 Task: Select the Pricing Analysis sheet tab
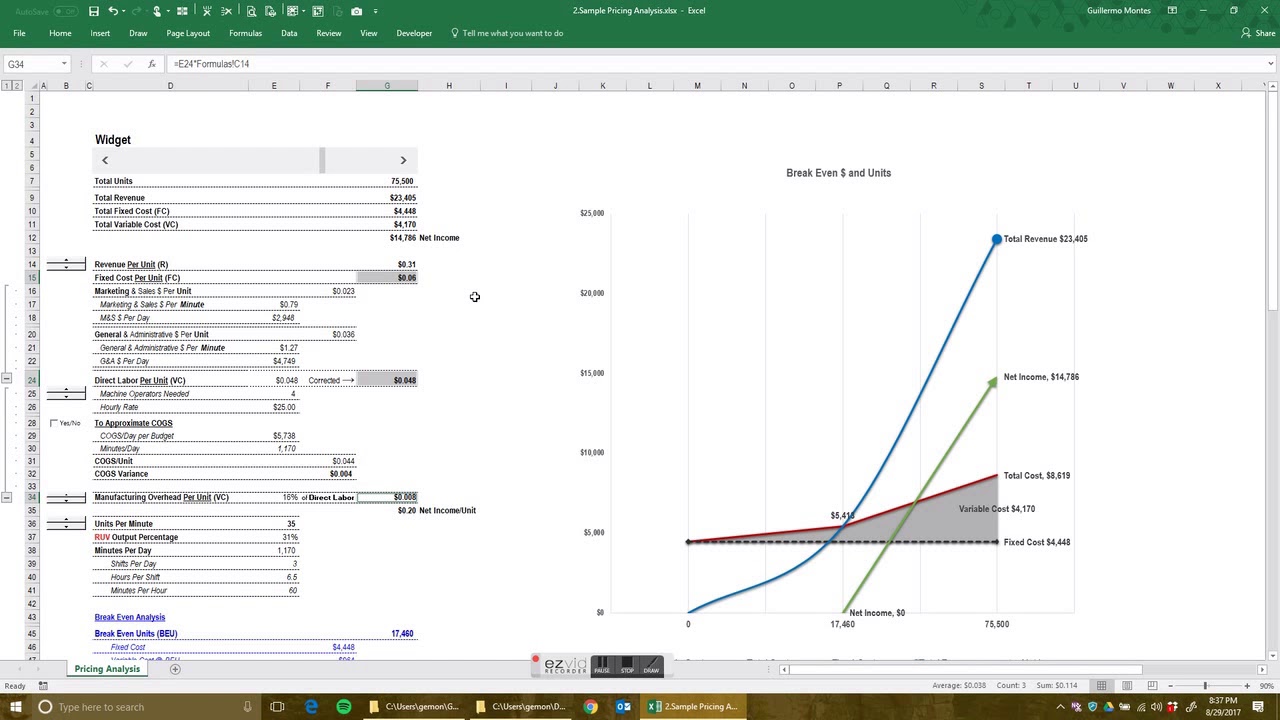[x=107, y=669]
